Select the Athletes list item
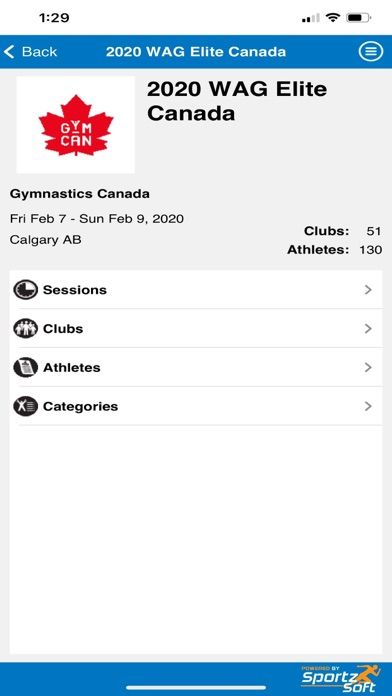Viewport: 392px width, 696px height. tap(196, 368)
